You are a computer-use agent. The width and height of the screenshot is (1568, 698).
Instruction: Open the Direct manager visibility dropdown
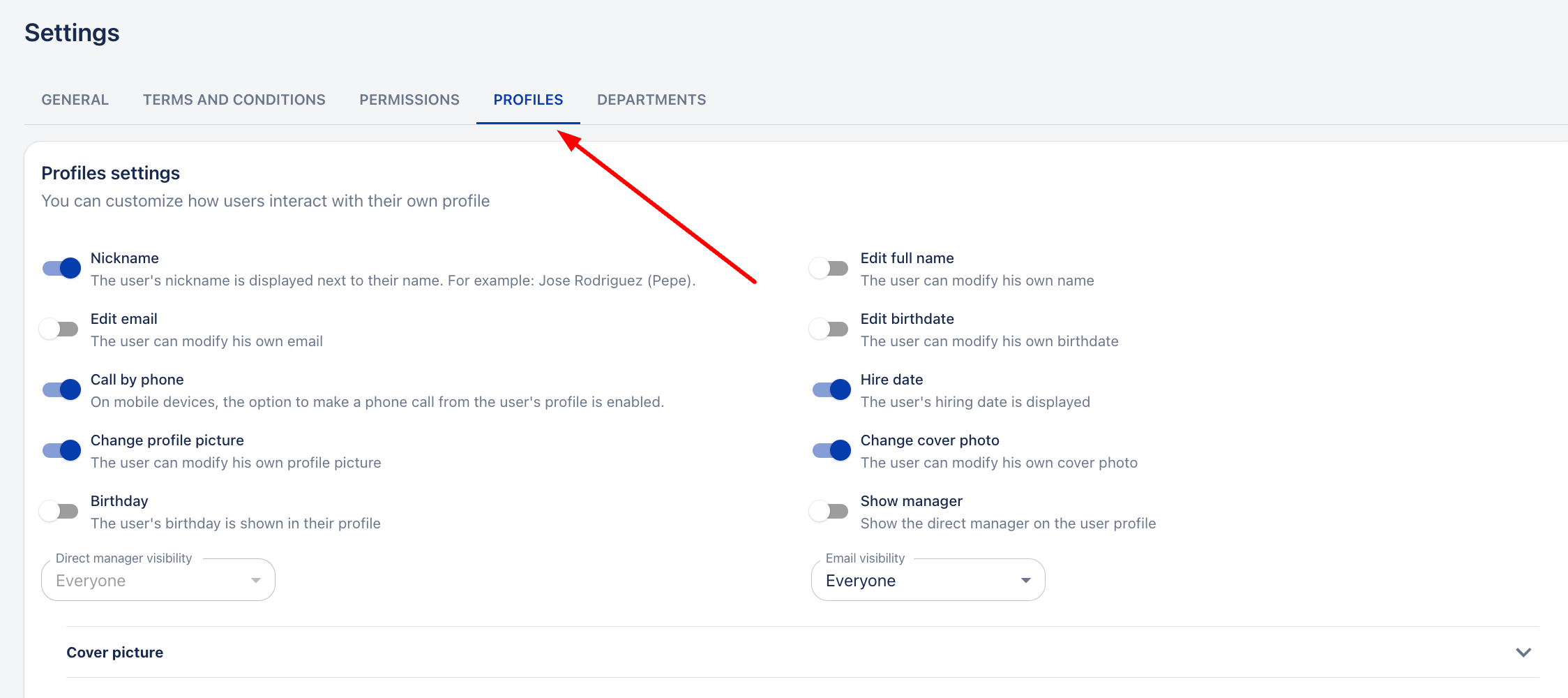click(x=157, y=579)
